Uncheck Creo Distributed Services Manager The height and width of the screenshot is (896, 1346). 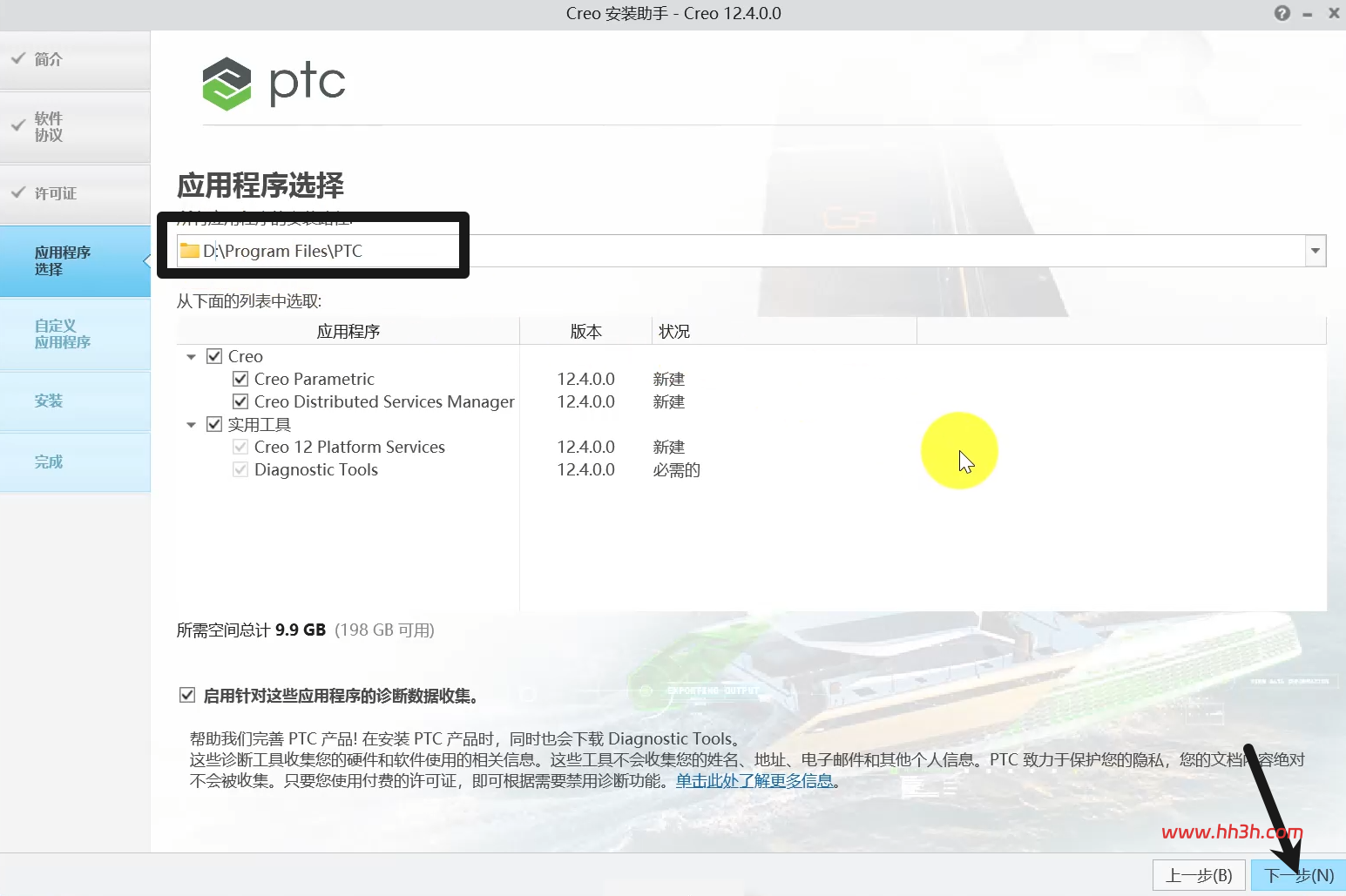(x=240, y=401)
